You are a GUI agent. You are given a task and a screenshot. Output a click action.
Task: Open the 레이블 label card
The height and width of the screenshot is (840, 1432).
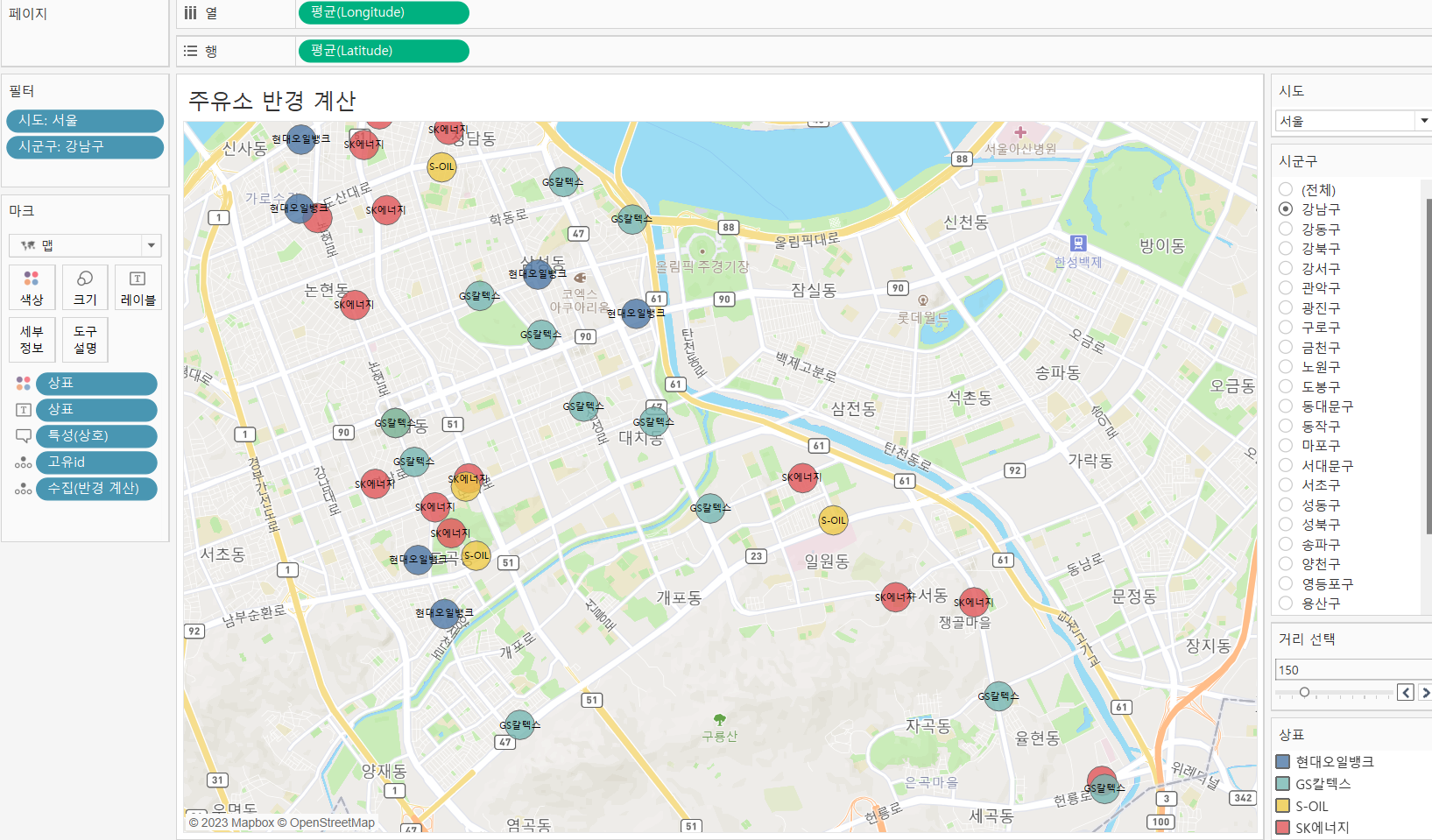(138, 287)
